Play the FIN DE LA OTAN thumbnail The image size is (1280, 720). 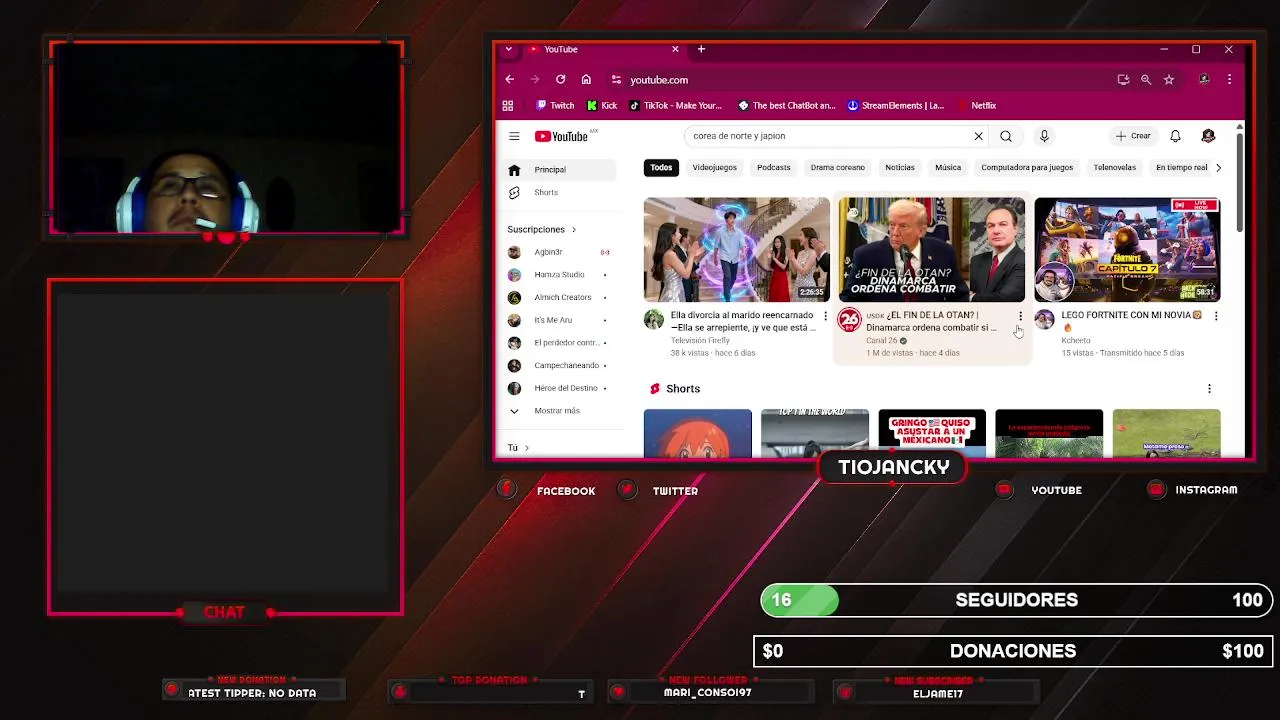(931, 250)
